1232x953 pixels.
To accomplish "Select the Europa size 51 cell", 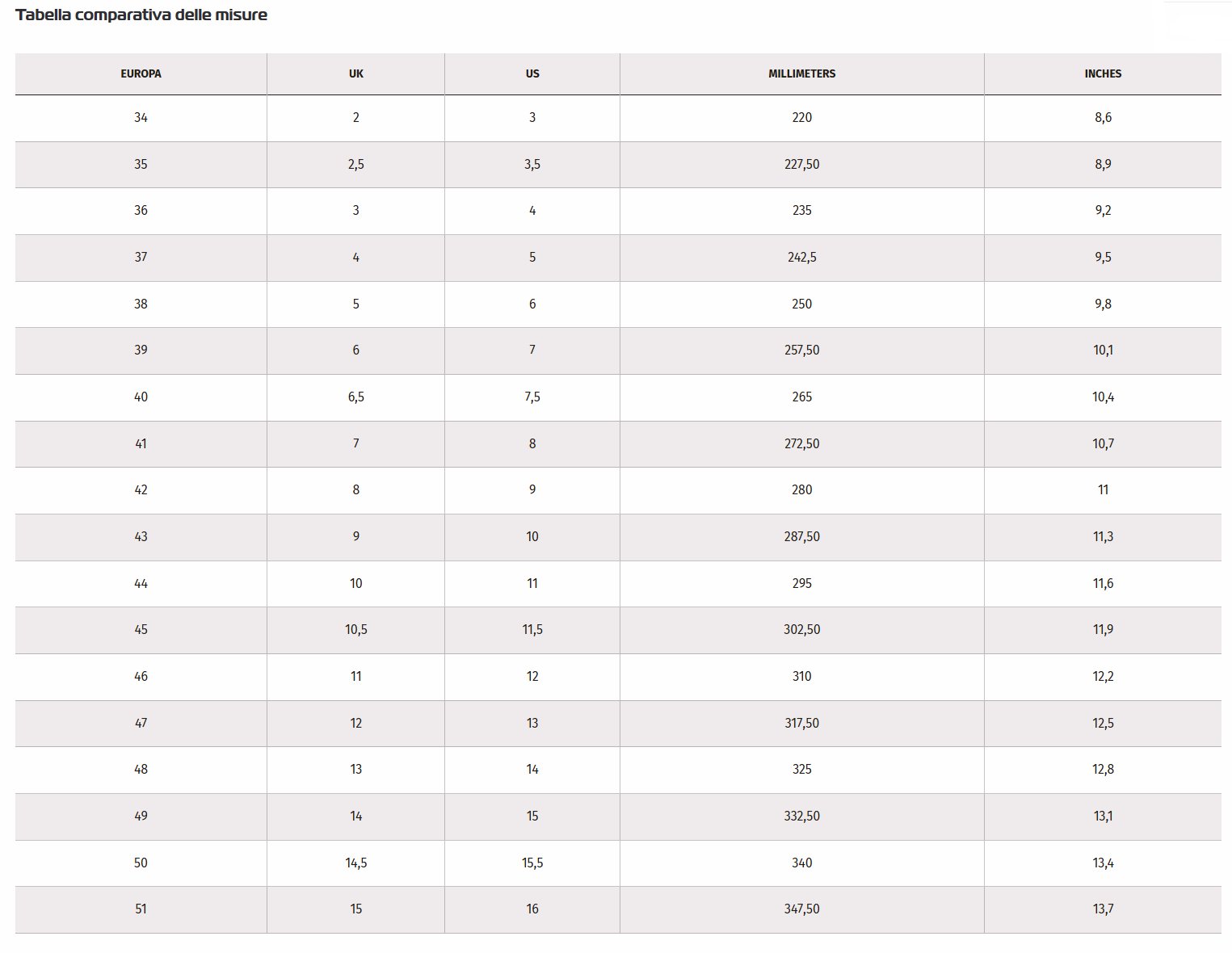I will point(141,909).
